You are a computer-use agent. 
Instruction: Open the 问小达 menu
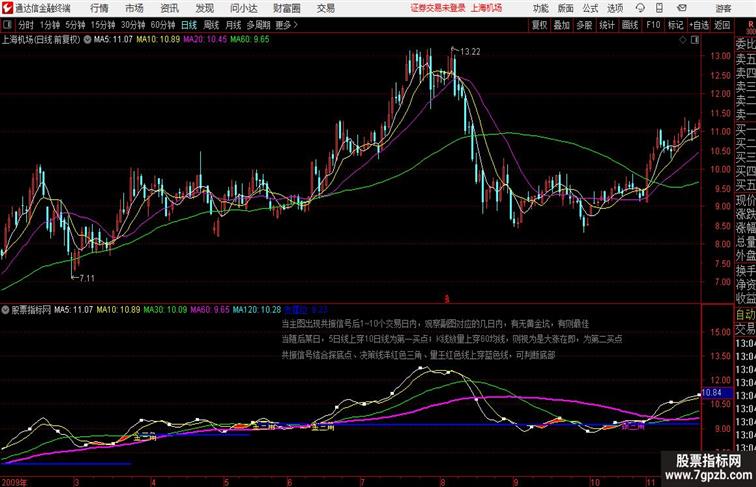pyautogui.click(x=244, y=8)
